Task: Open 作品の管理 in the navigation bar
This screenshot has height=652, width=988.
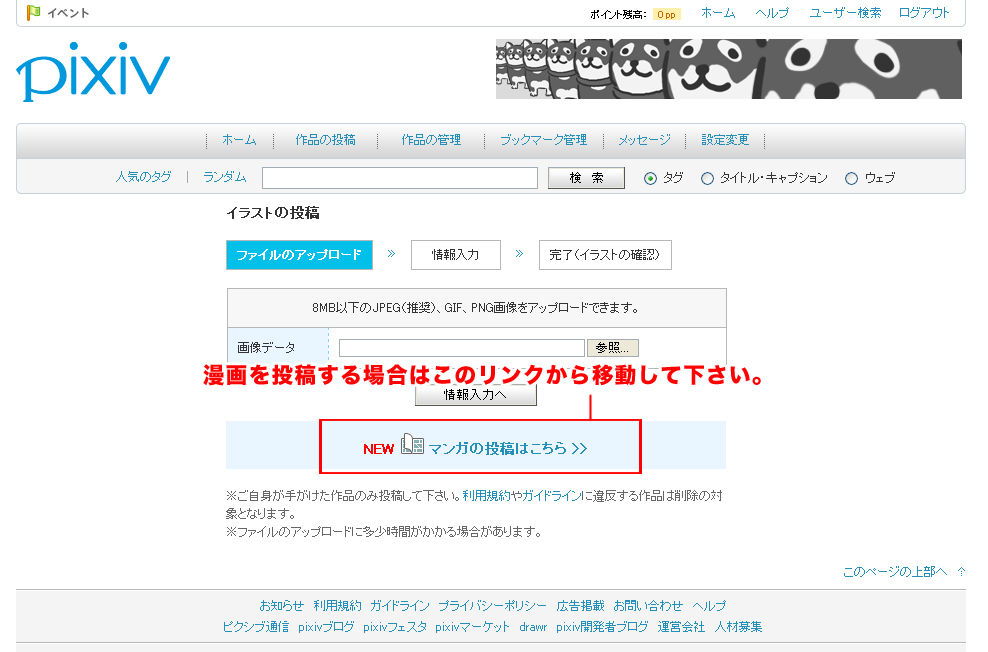Action: click(431, 140)
